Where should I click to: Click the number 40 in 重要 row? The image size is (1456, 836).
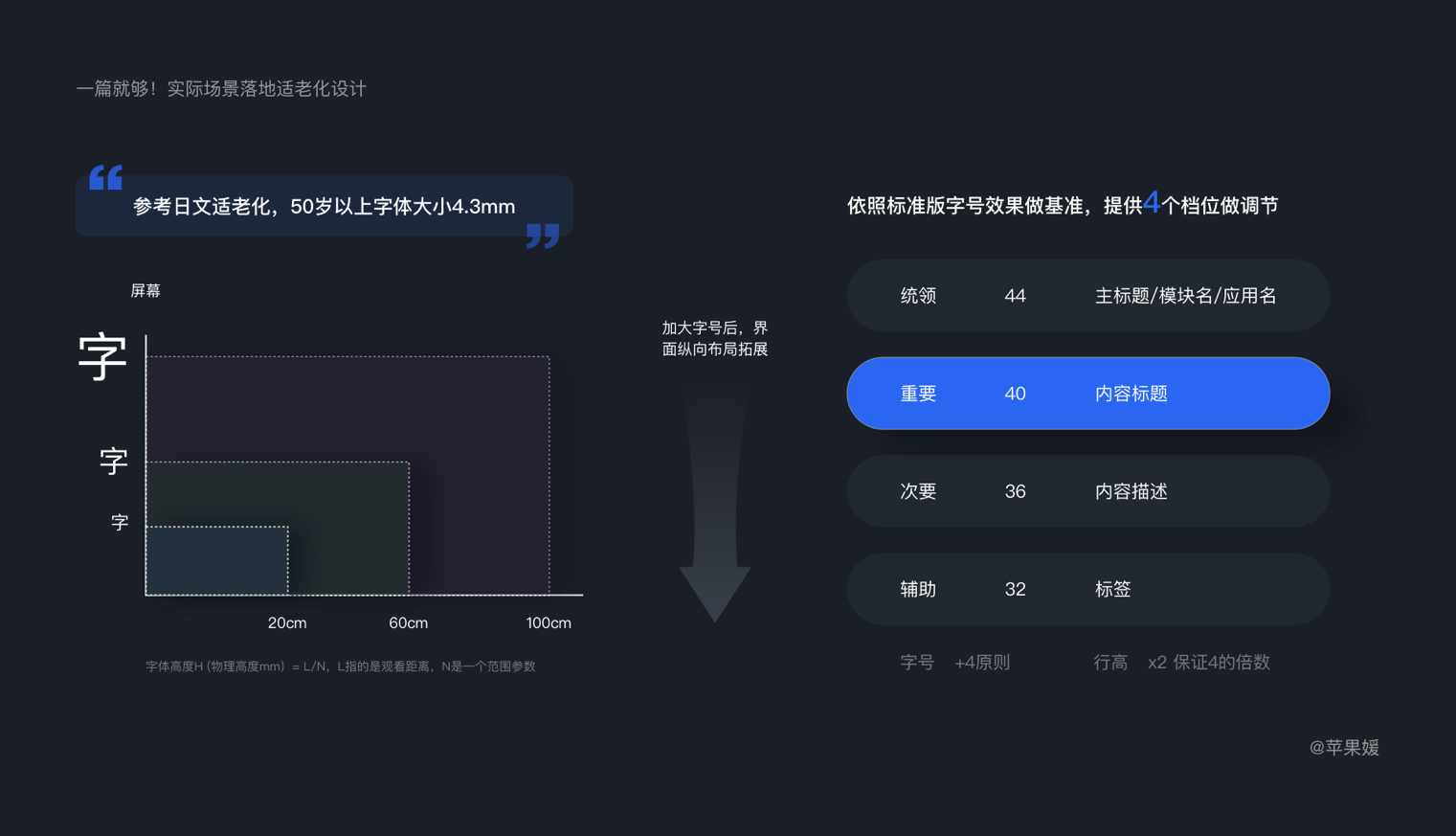point(1016,394)
